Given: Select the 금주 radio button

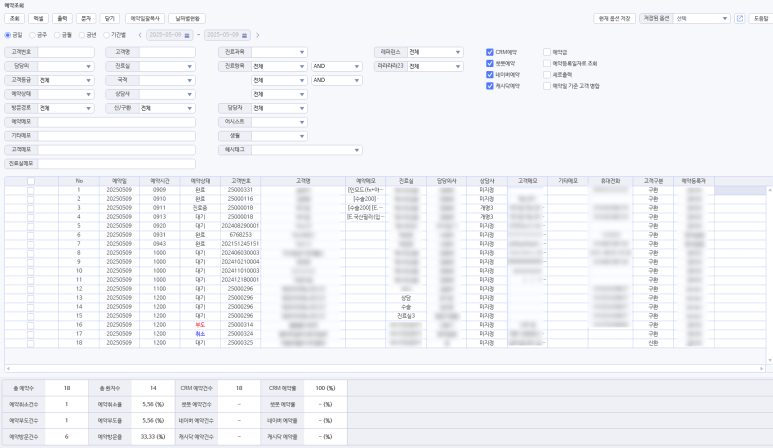Looking at the screenshot, I should tap(32, 35).
